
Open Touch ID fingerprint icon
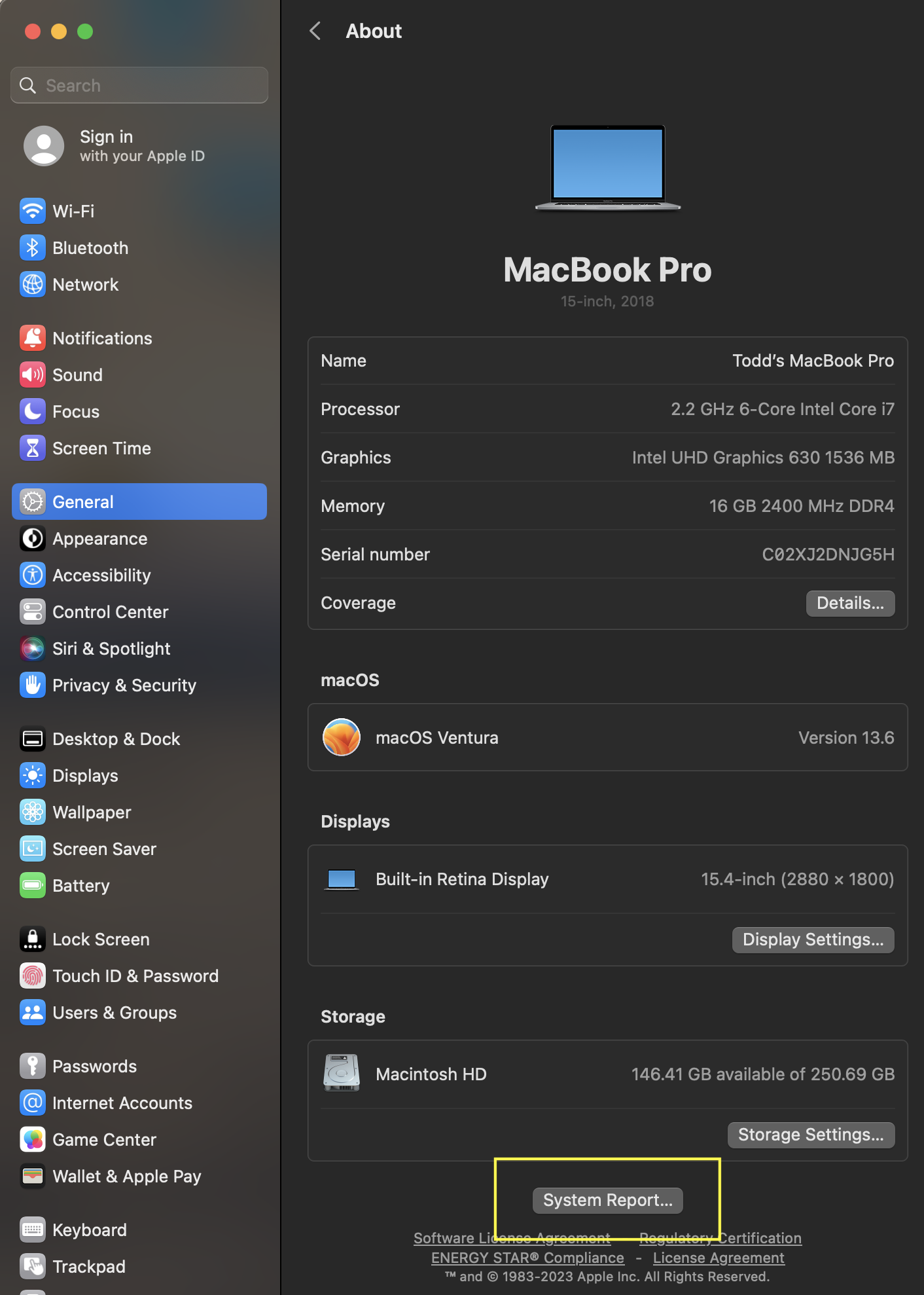click(33, 976)
